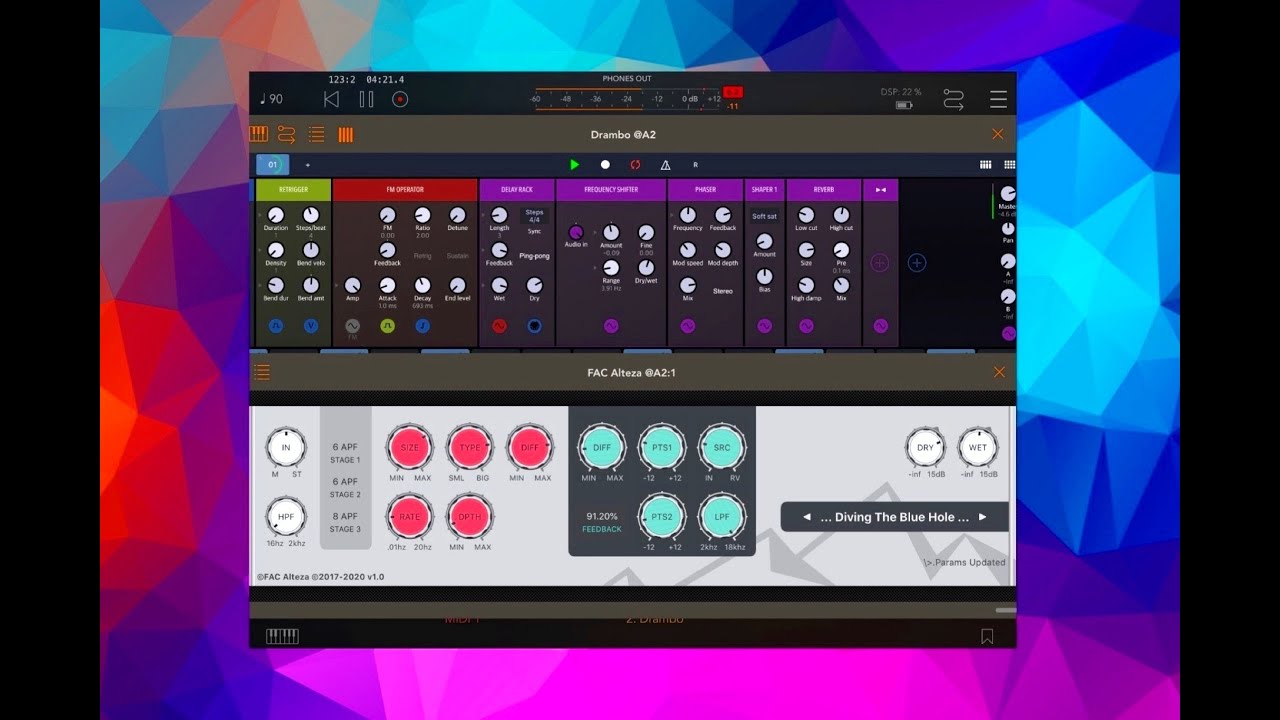Rewind transport to the start
The width and height of the screenshot is (1280, 720).
[331, 99]
